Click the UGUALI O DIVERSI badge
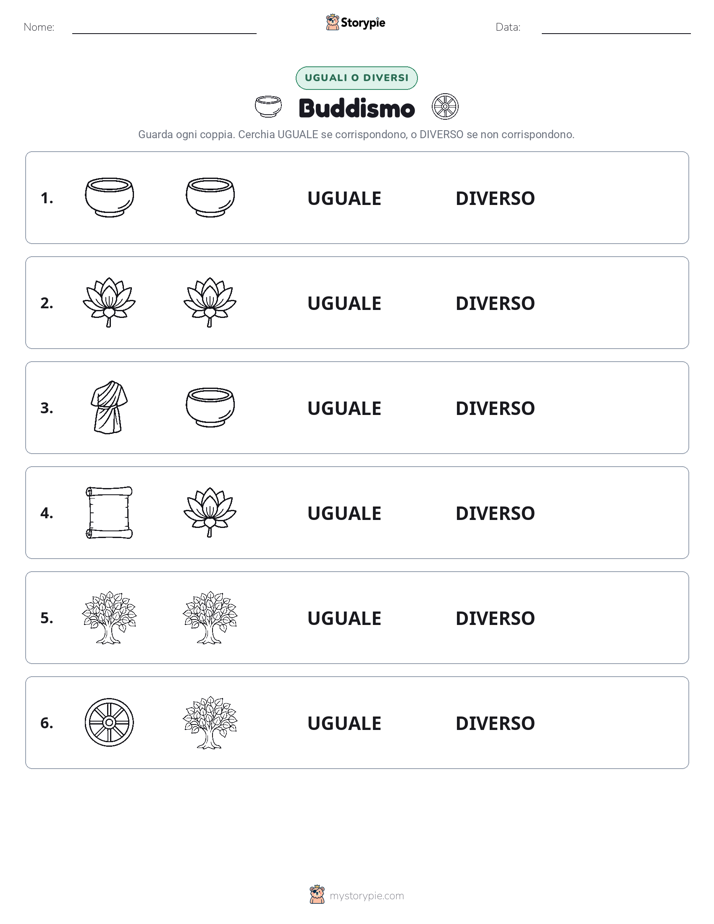This screenshot has height=924, width=714. [356, 78]
